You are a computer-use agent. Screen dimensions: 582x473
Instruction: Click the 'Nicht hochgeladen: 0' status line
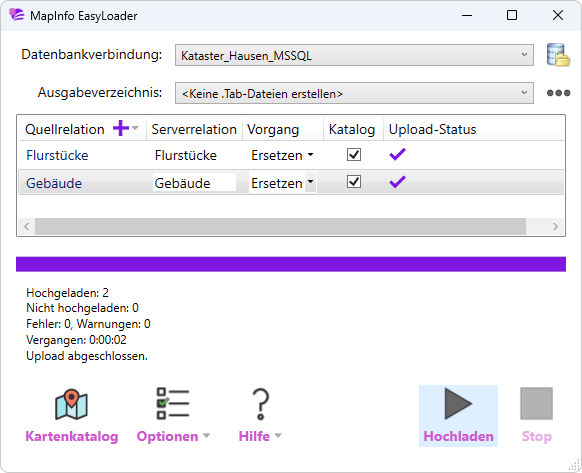(82, 308)
